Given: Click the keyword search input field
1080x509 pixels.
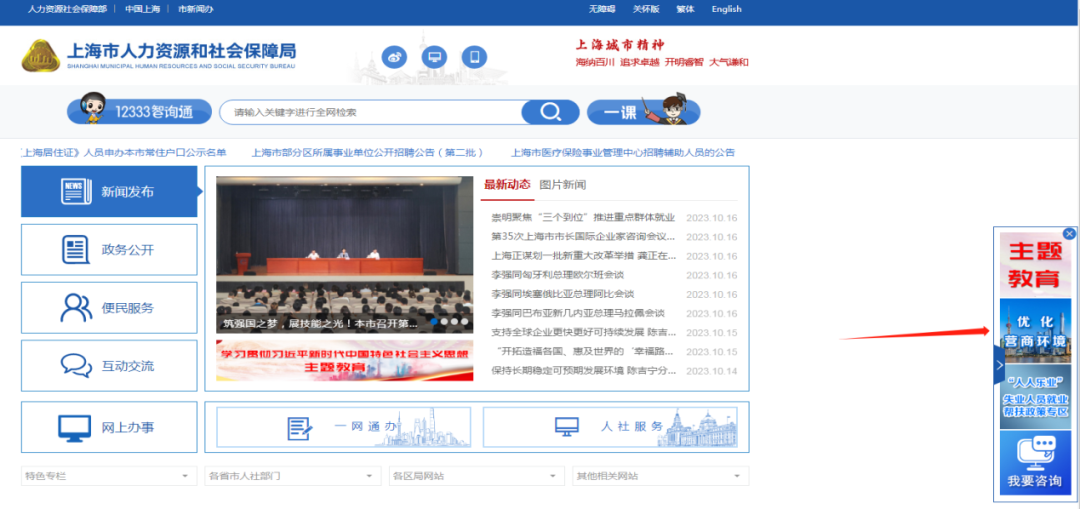Looking at the screenshot, I should (x=371, y=112).
